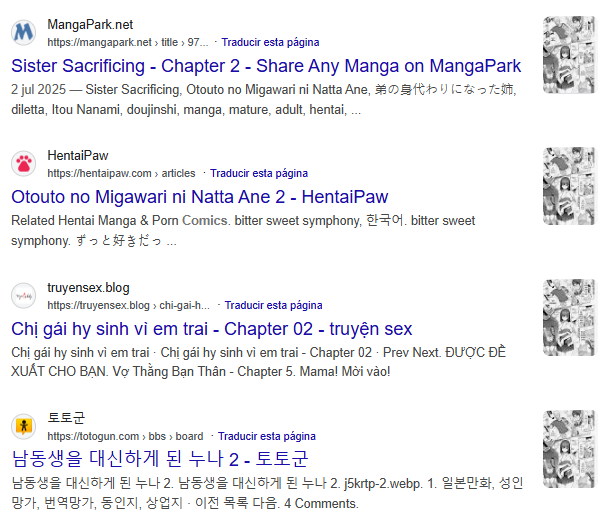604x517 pixels.
Task: Click the '2 jul 2025' snippet text
Action: point(39,89)
